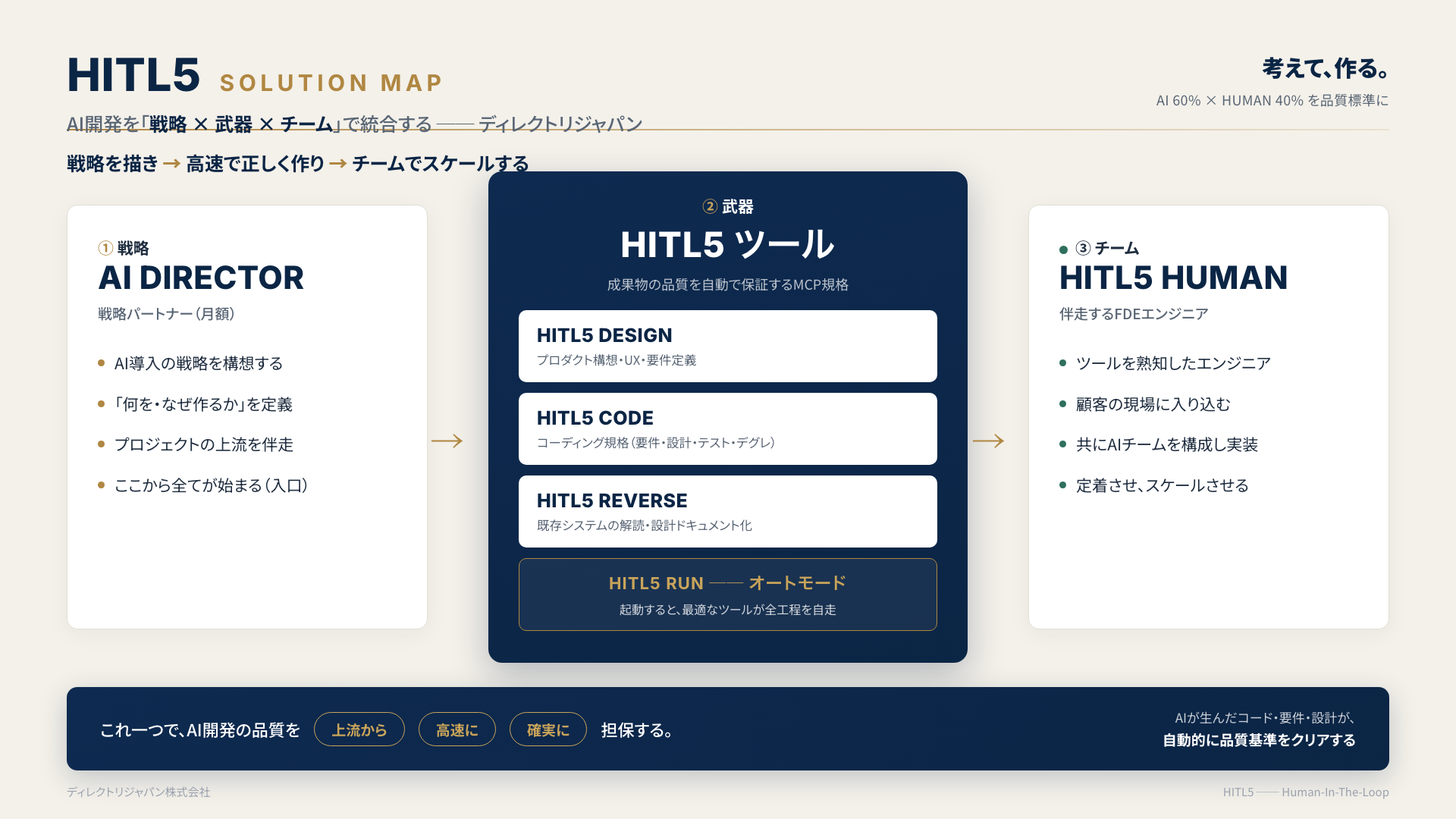
Task: Click 成果物の品質を自動で保証するMCP規格 subtitle
Action: [728, 284]
